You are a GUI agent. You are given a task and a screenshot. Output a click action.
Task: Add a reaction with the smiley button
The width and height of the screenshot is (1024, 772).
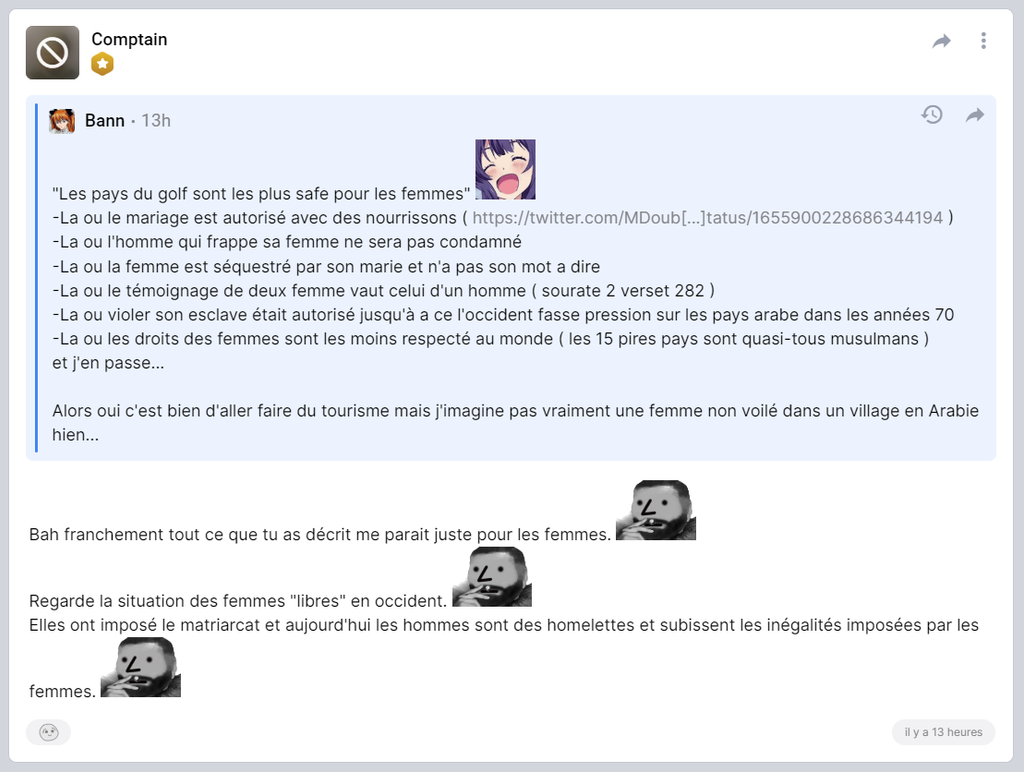click(48, 732)
